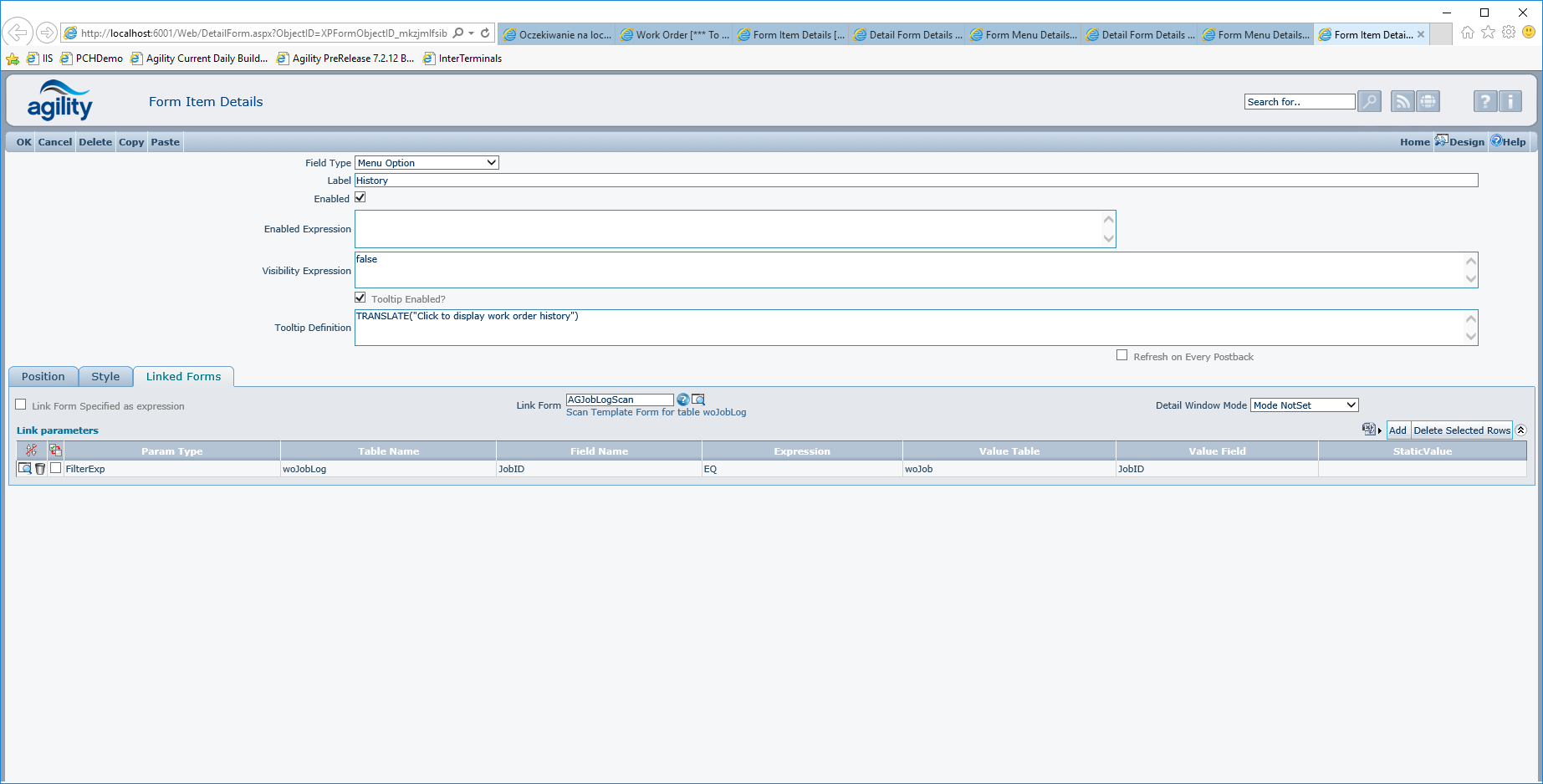Click the trash icon in FilterExp row

tap(40, 469)
